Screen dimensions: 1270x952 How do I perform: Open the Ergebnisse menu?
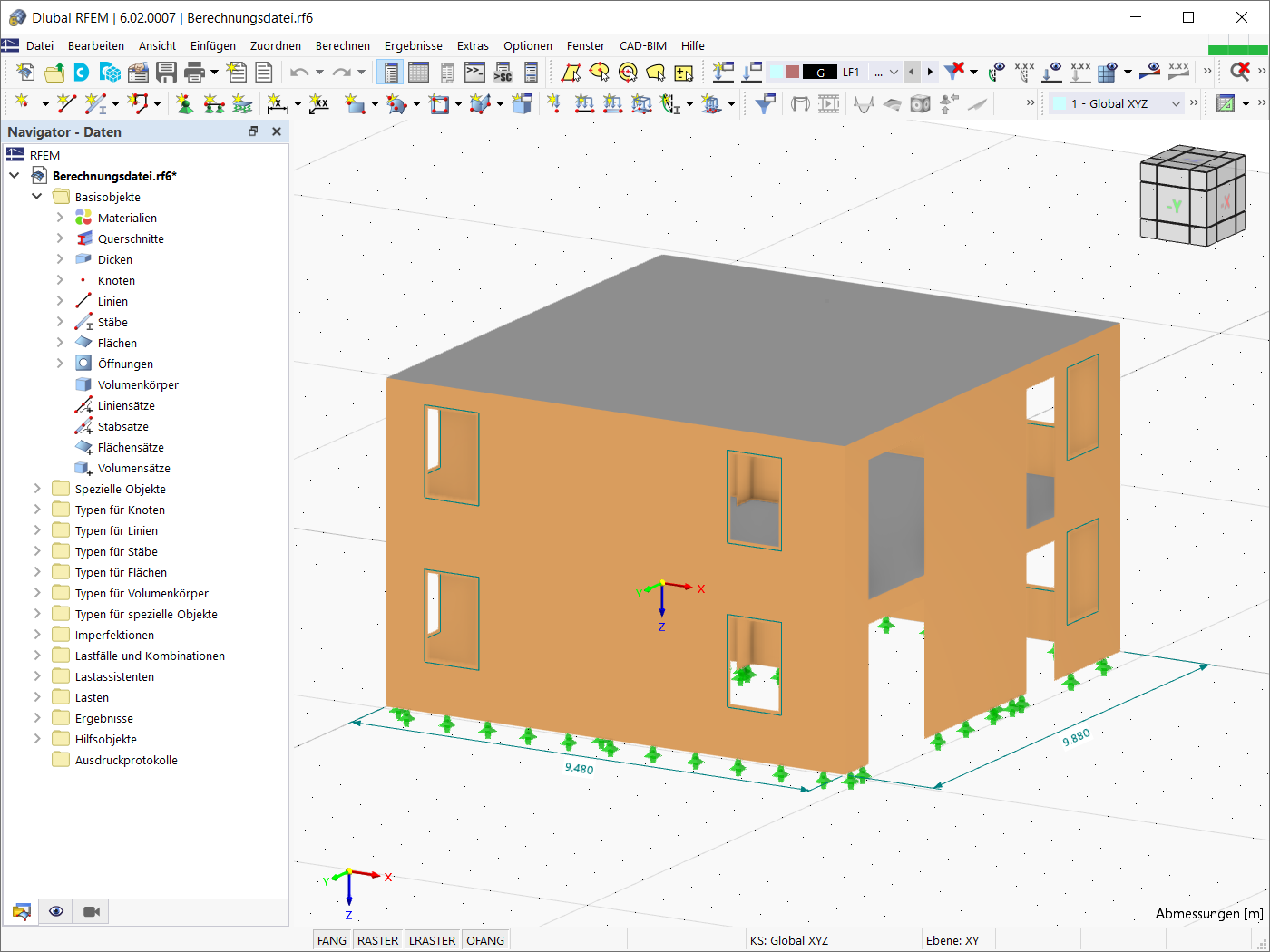pos(414,45)
